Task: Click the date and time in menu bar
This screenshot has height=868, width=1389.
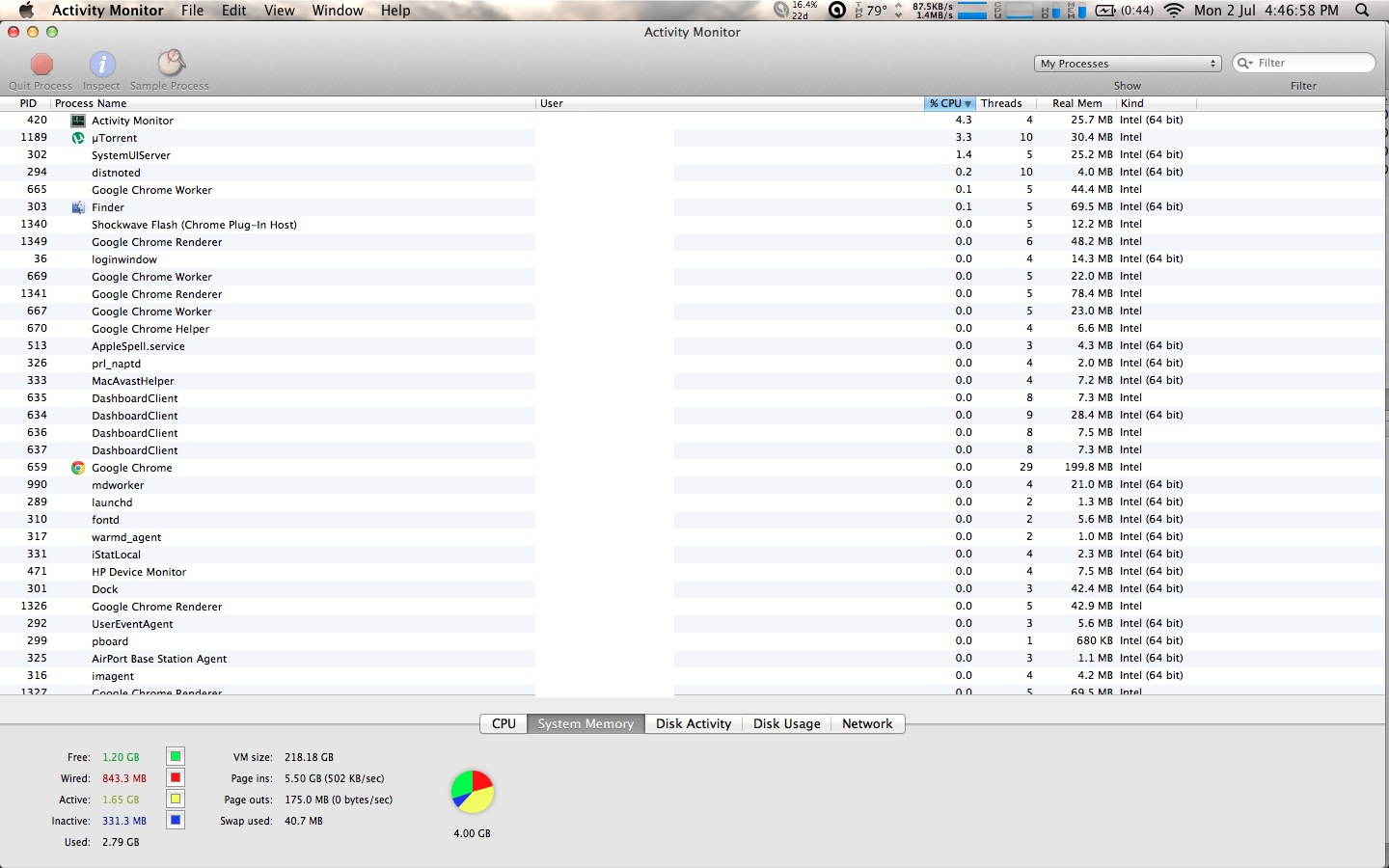Action: tap(1266, 11)
